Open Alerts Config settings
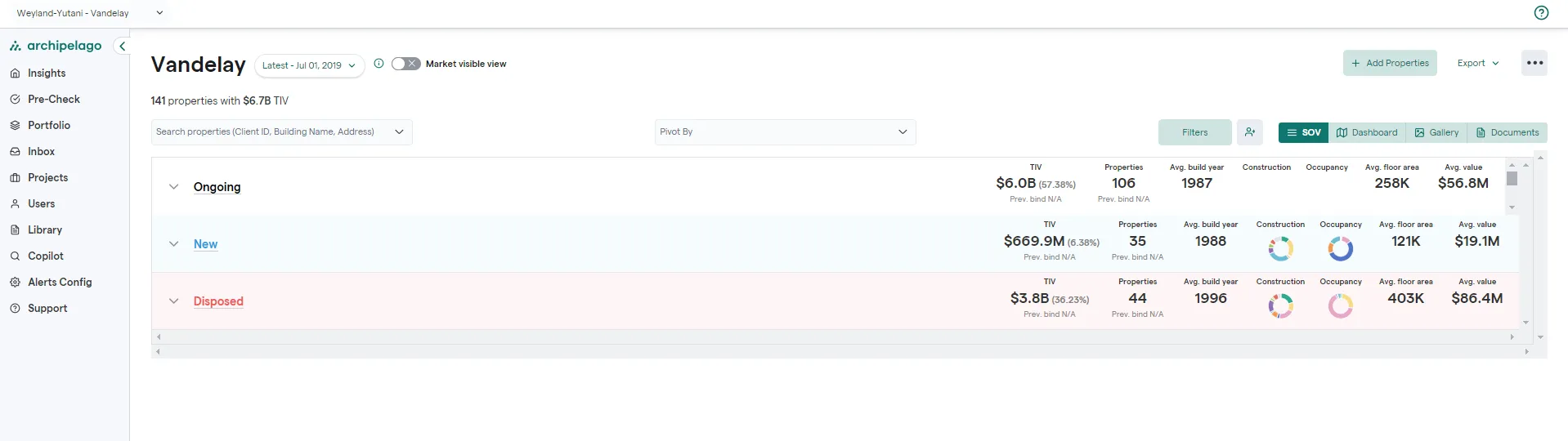This screenshot has height=441, width=1568. click(60, 282)
